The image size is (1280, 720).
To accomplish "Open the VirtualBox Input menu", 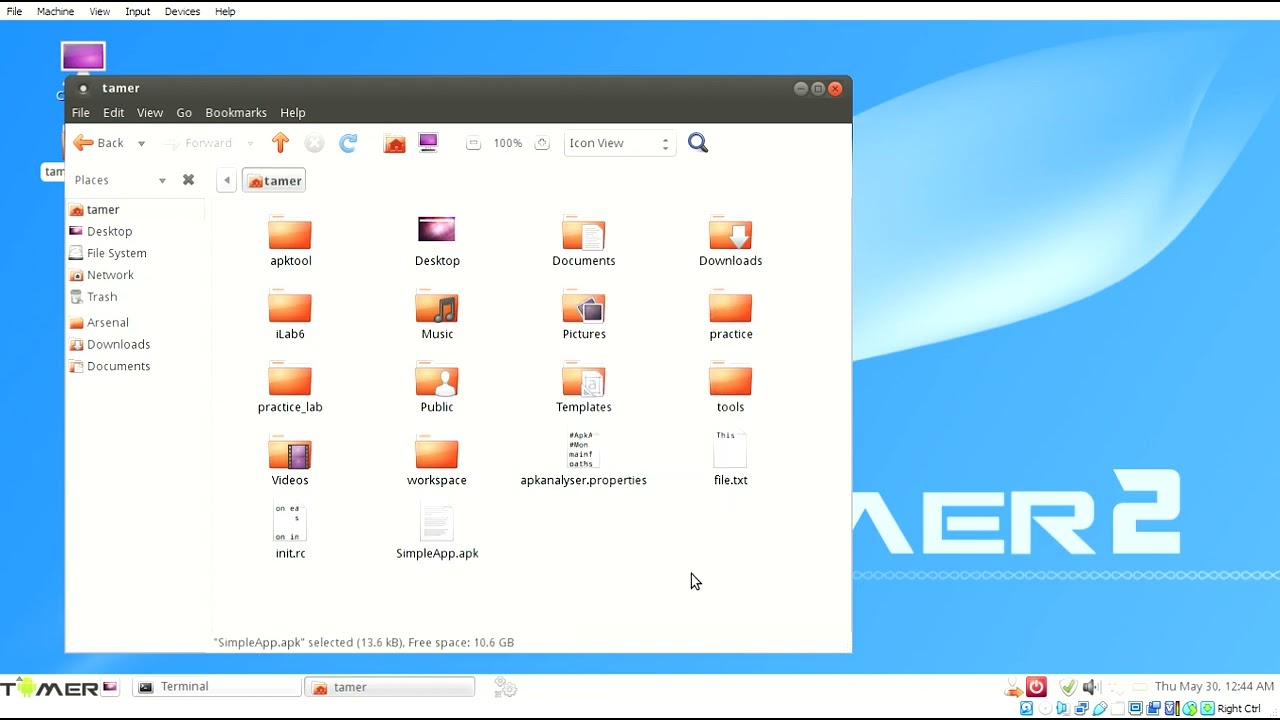I will pos(137,11).
